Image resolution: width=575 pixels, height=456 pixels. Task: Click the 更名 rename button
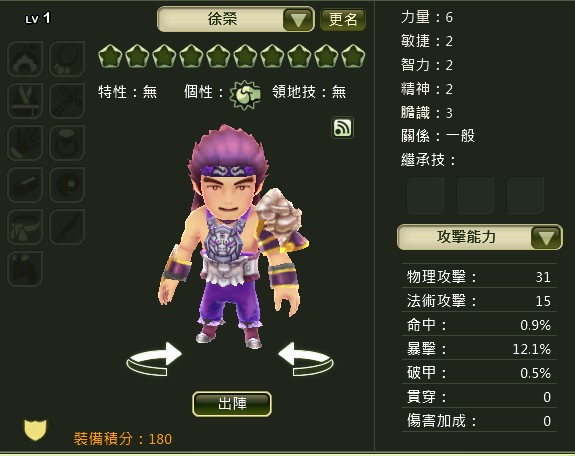click(343, 19)
